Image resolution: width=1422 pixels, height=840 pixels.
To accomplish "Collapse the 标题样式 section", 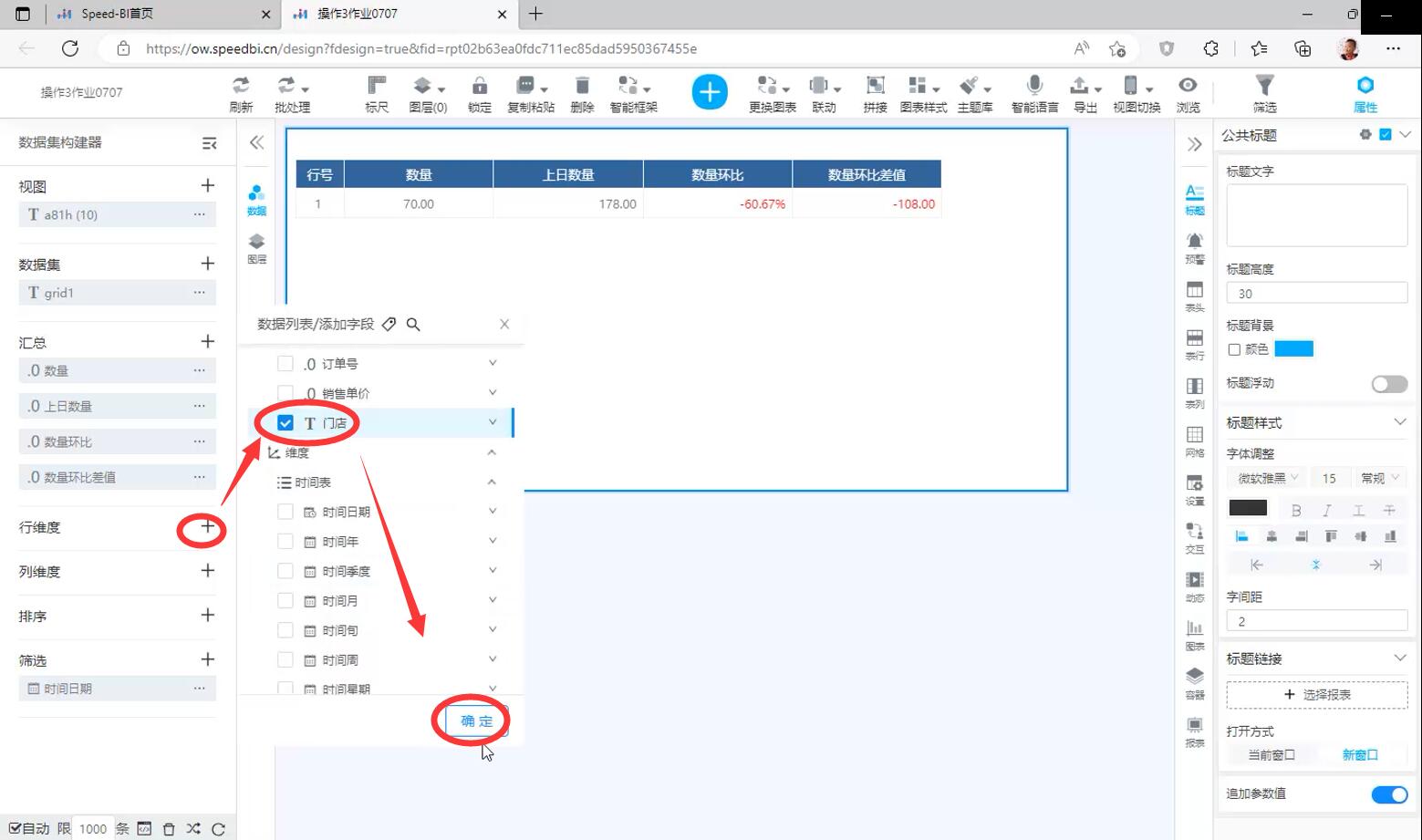I will tap(1400, 422).
